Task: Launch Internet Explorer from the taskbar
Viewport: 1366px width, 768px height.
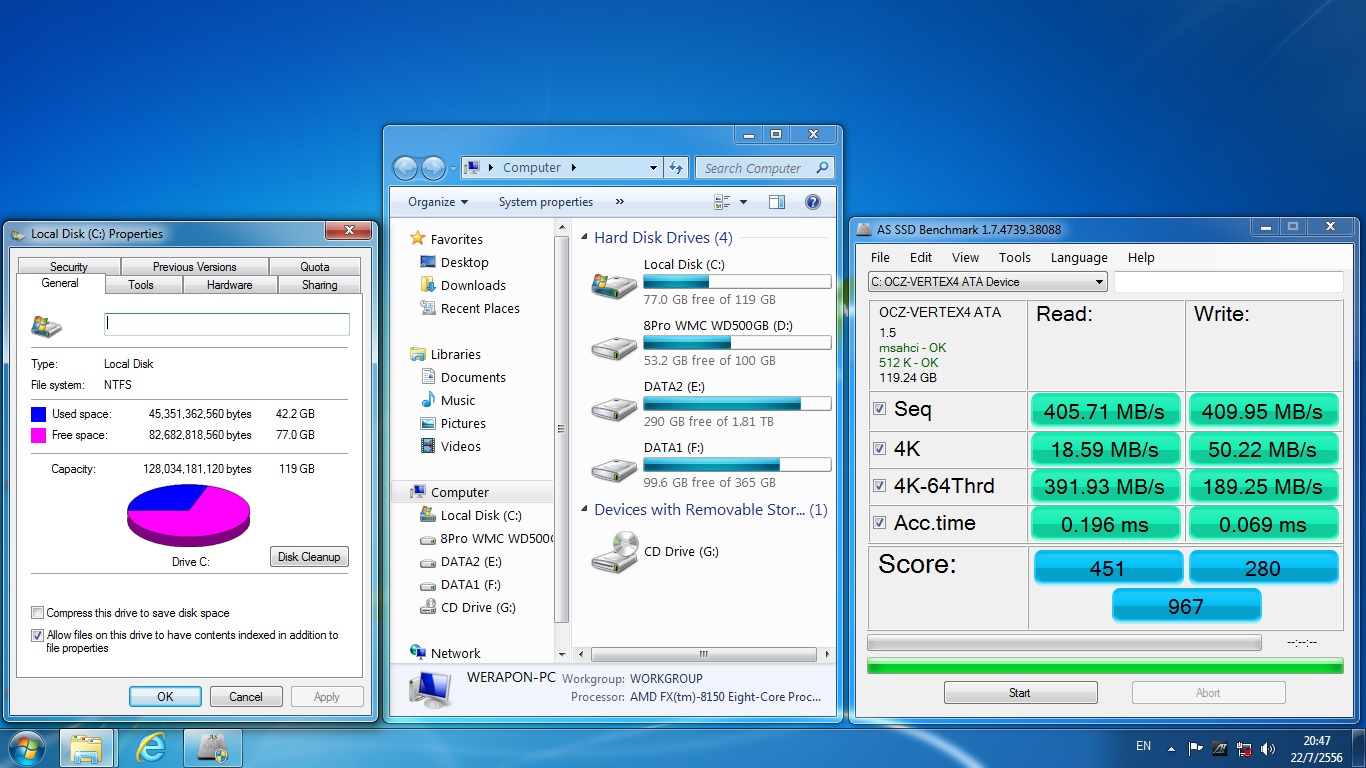Action: [150, 748]
